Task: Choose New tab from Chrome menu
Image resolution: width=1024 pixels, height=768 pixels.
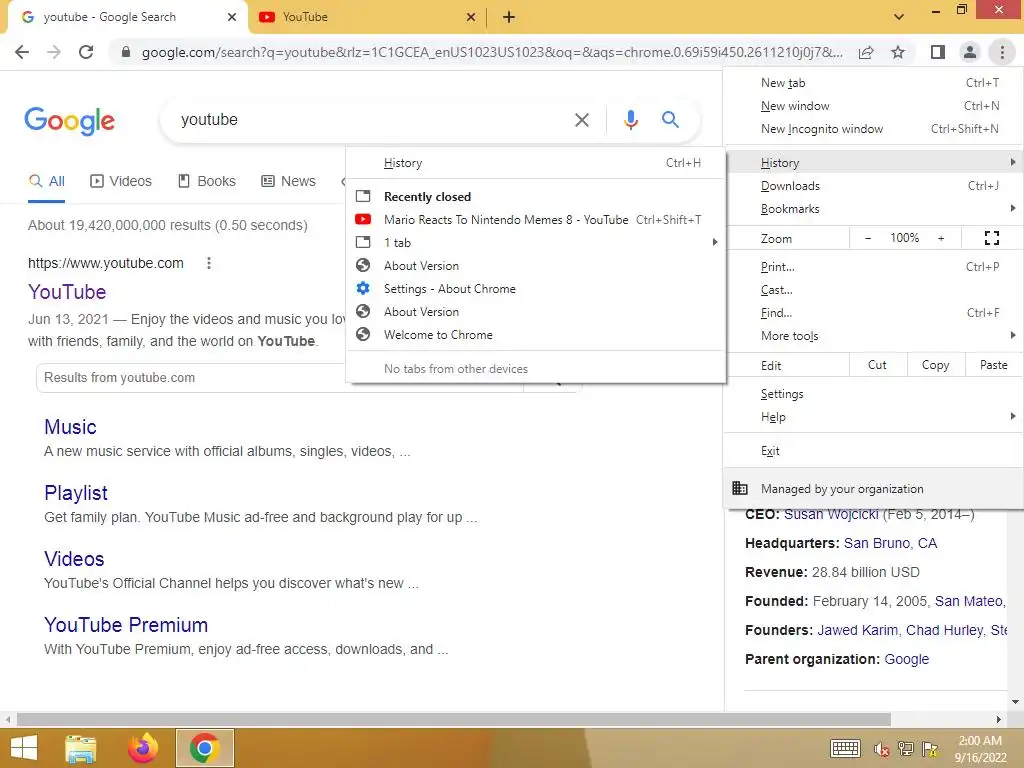Action: point(874,83)
